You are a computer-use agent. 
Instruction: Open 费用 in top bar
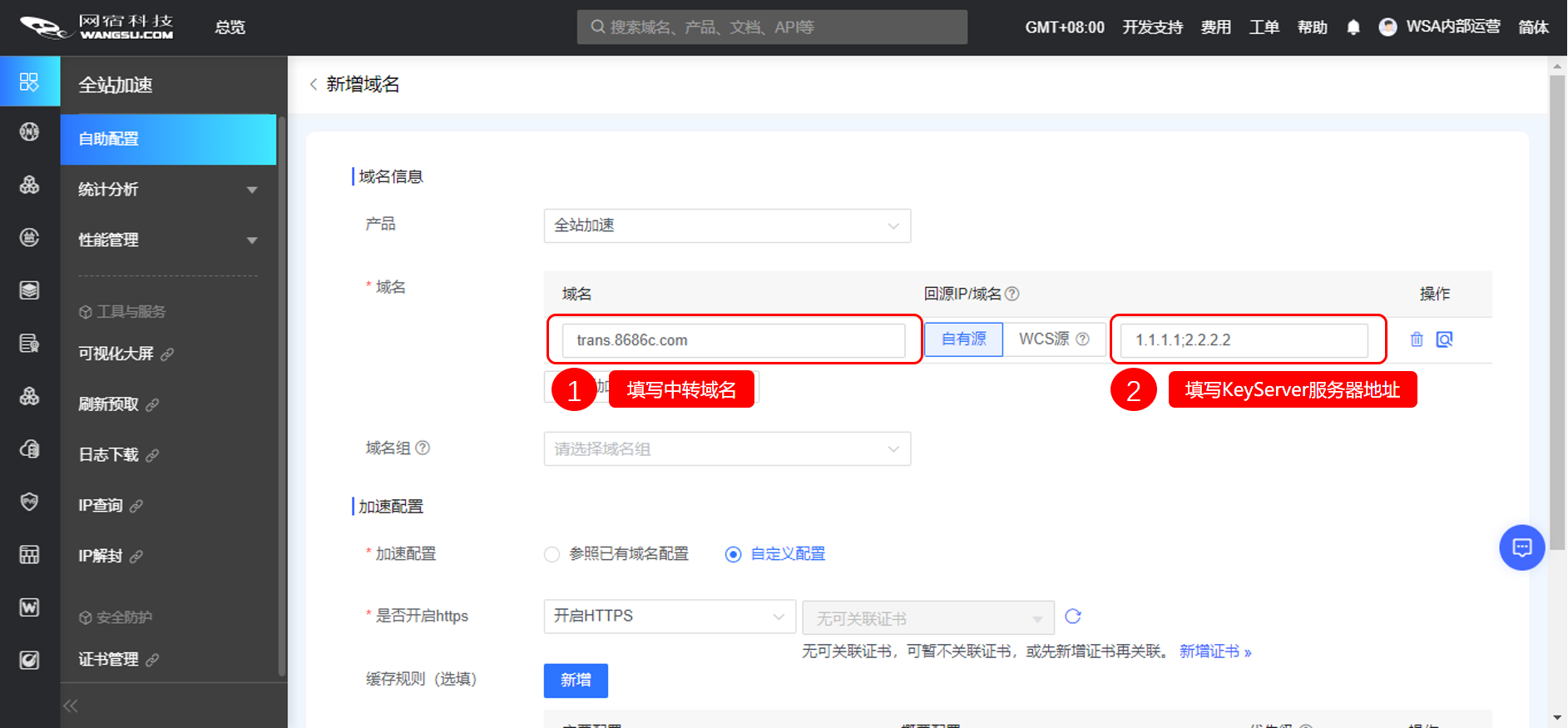pos(1215,27)
